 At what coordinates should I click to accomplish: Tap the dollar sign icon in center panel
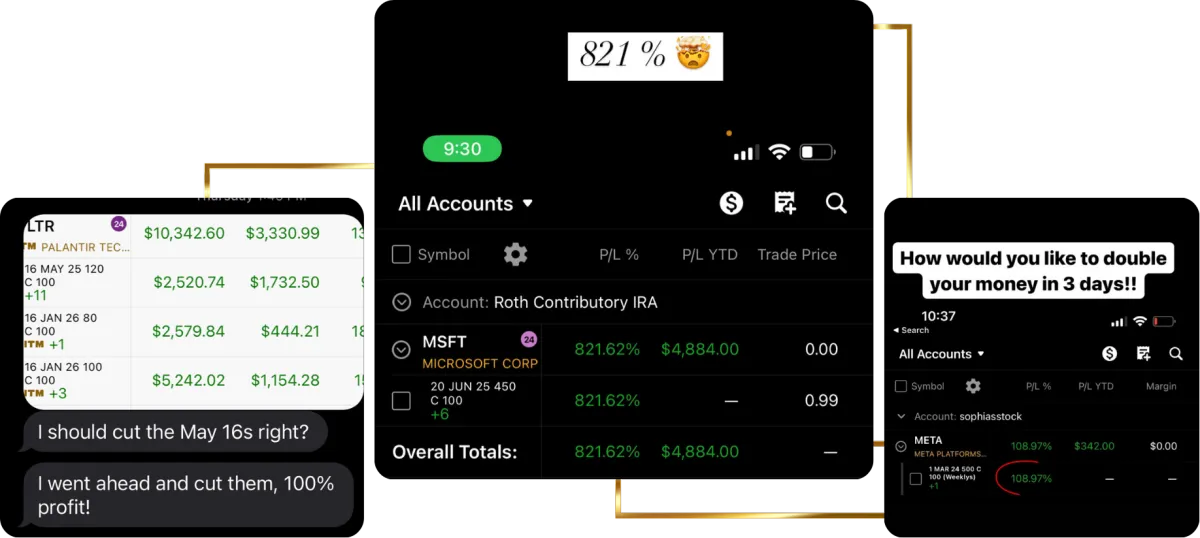(x=731, y=203)
